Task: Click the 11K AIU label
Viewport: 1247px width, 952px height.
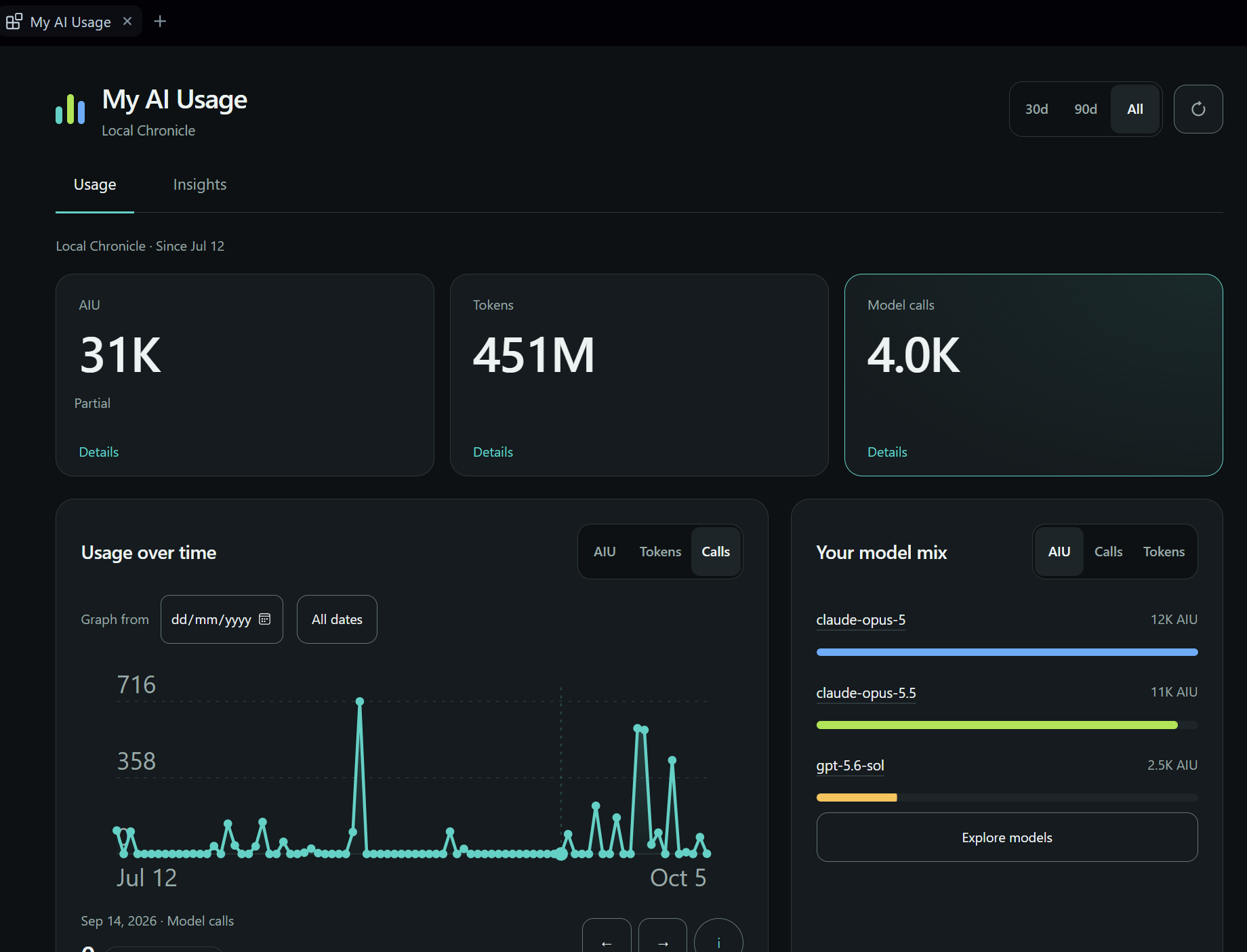Action: (x=1174, y=692)
